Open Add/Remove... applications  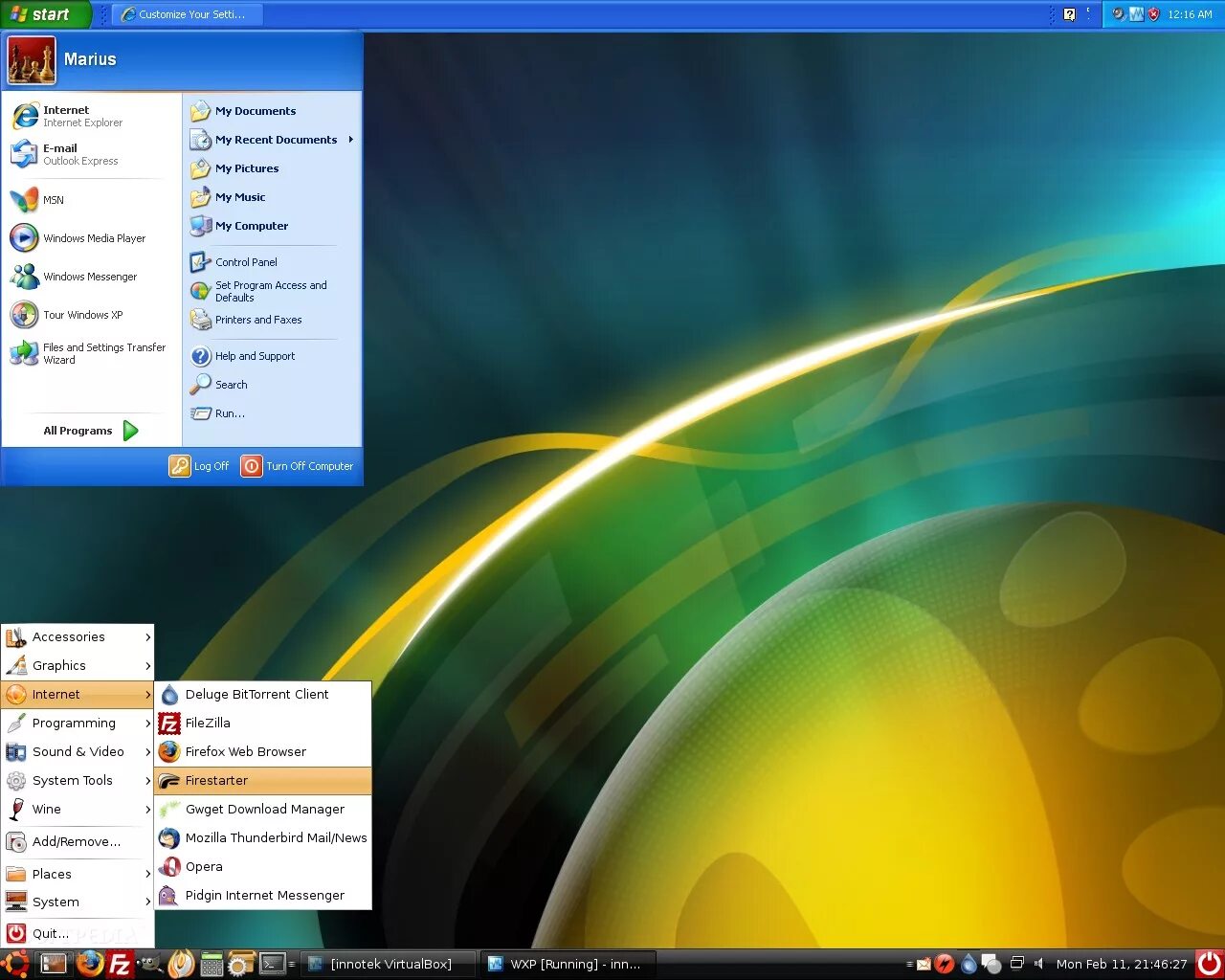(78, 842)
